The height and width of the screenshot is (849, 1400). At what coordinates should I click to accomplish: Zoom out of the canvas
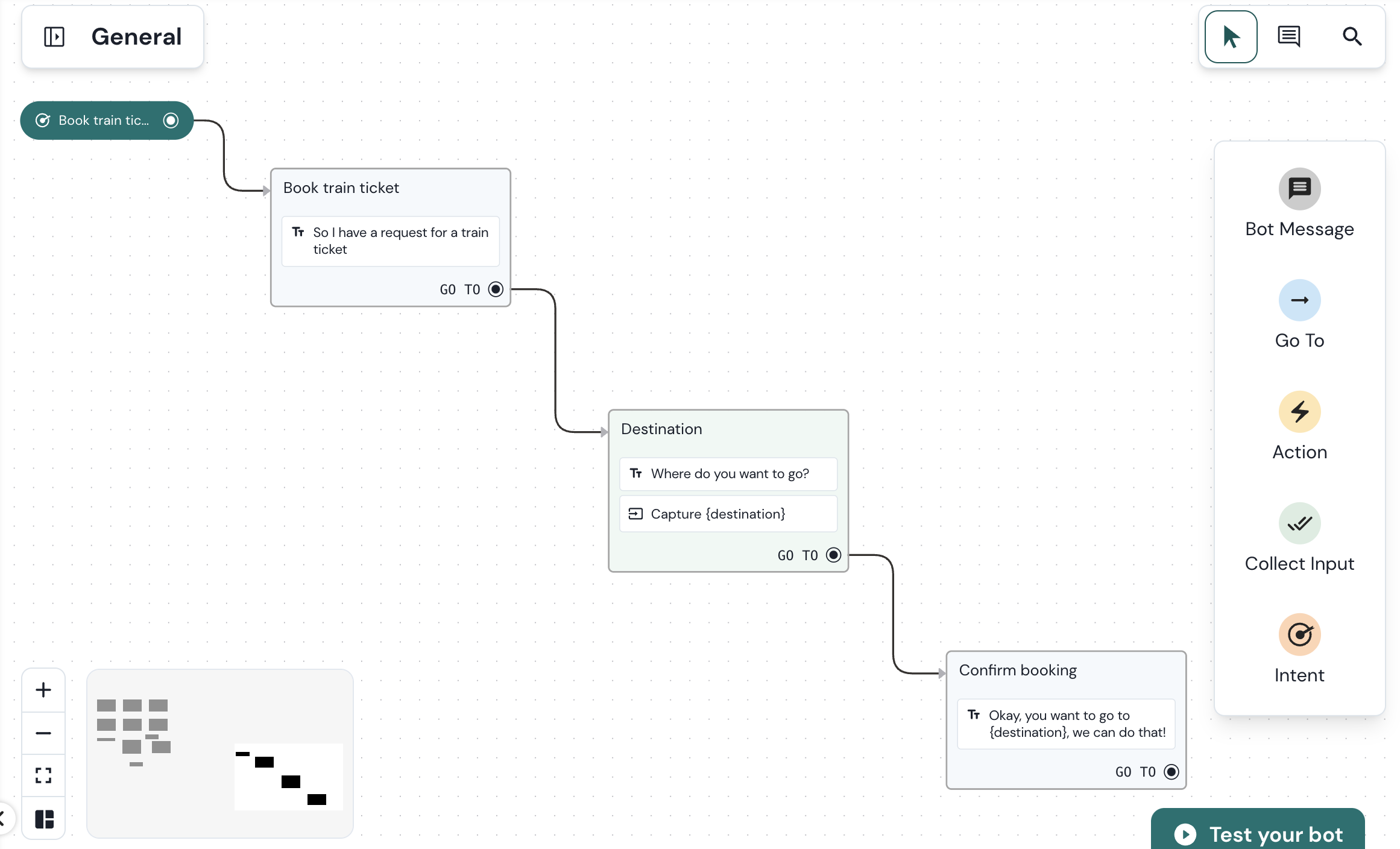pyautogui.click(x=43, y=733)
